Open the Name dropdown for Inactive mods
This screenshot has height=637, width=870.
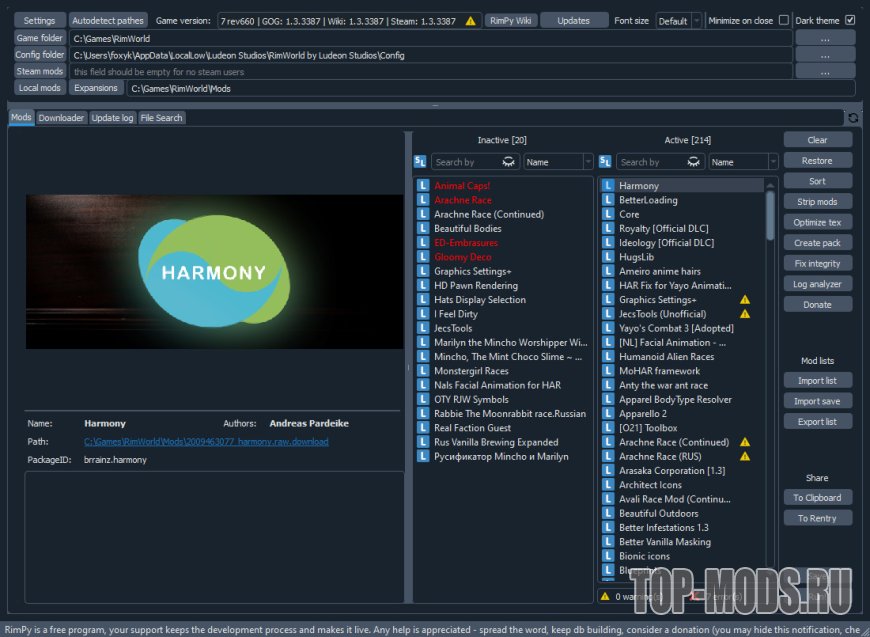pos(558,162)
